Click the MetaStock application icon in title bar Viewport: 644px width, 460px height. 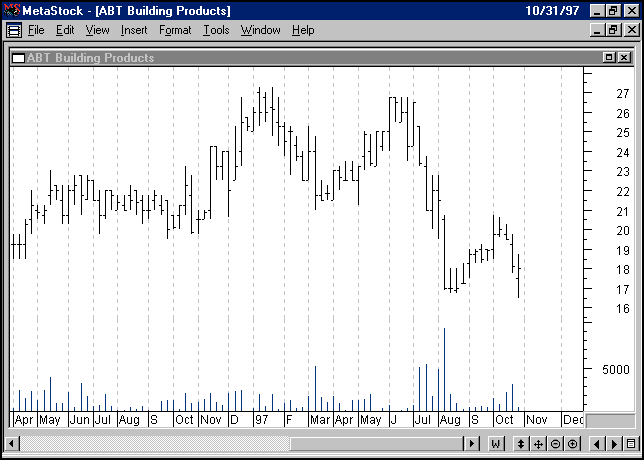point(12,10)
